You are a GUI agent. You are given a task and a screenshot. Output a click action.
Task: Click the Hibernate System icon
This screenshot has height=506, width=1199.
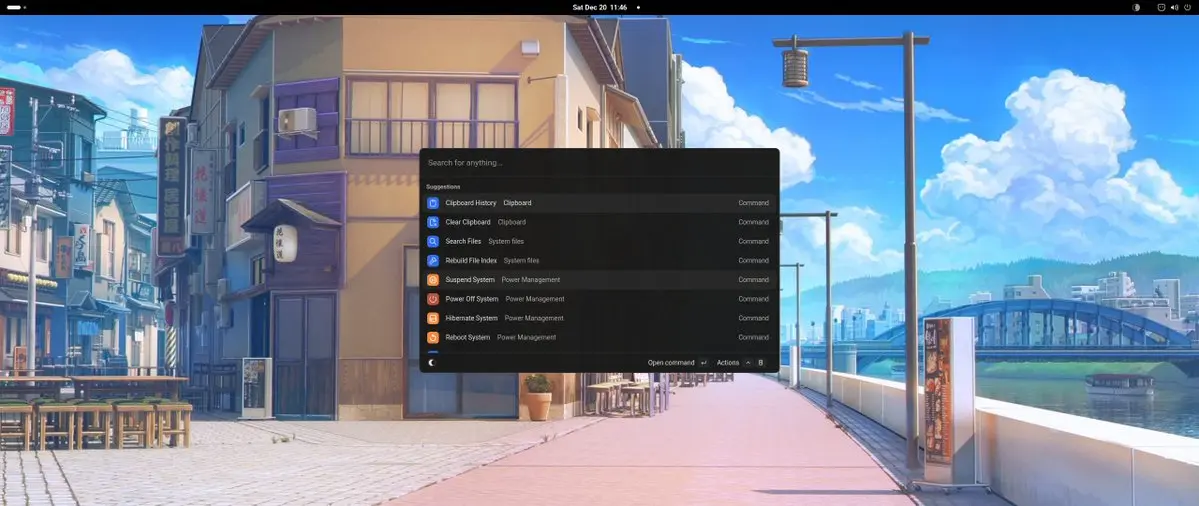[x=433, y=318]
